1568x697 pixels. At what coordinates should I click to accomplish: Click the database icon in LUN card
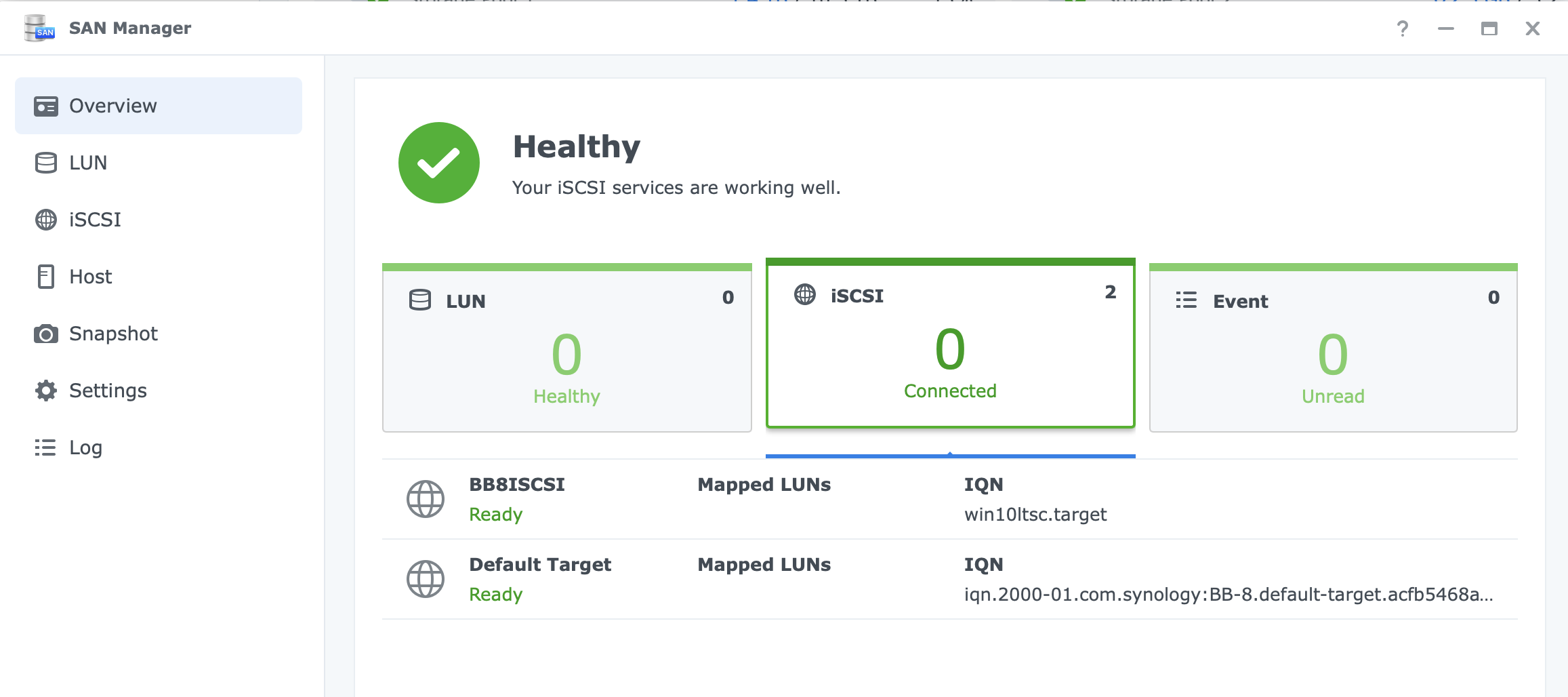[x=420, y=300]
